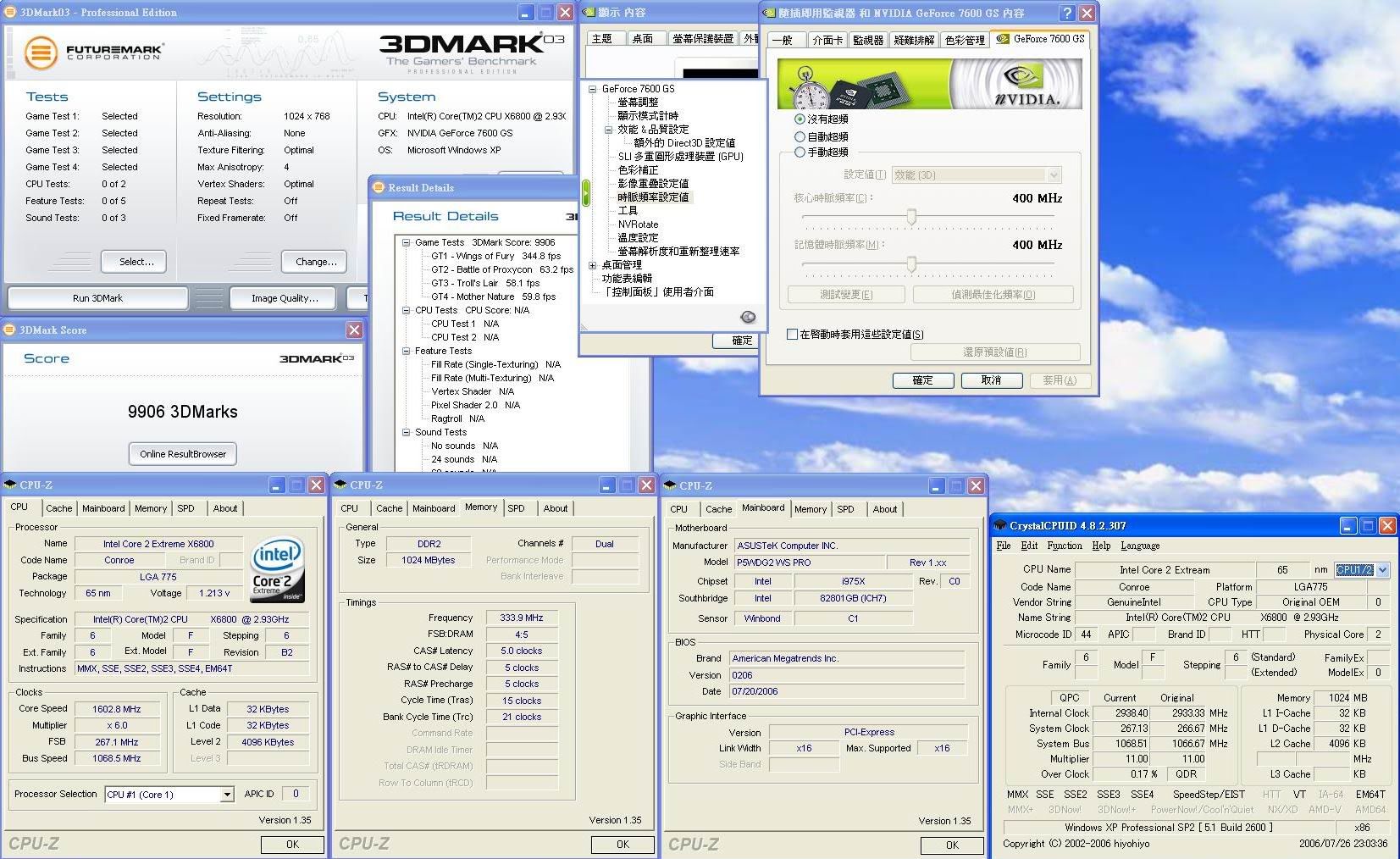Click the Select... tests button
Image resolution: width=1400 pixels, height=859 pixels.
[134, 262]
